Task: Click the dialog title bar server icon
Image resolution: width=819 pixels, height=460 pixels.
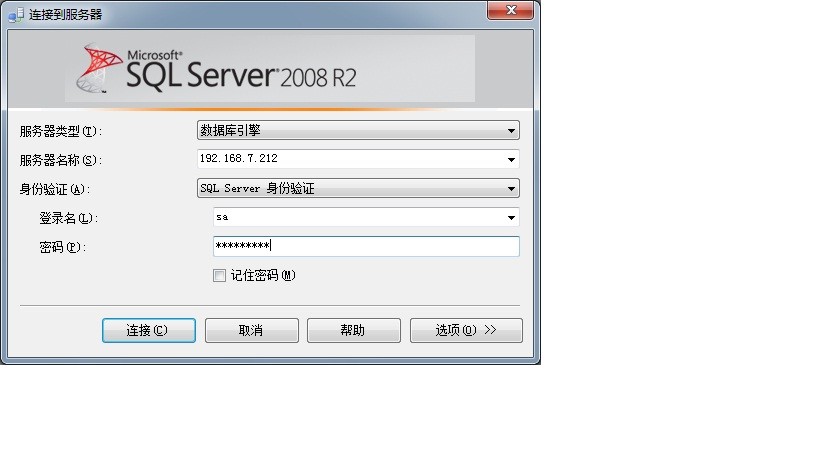Action: (16, 15)
